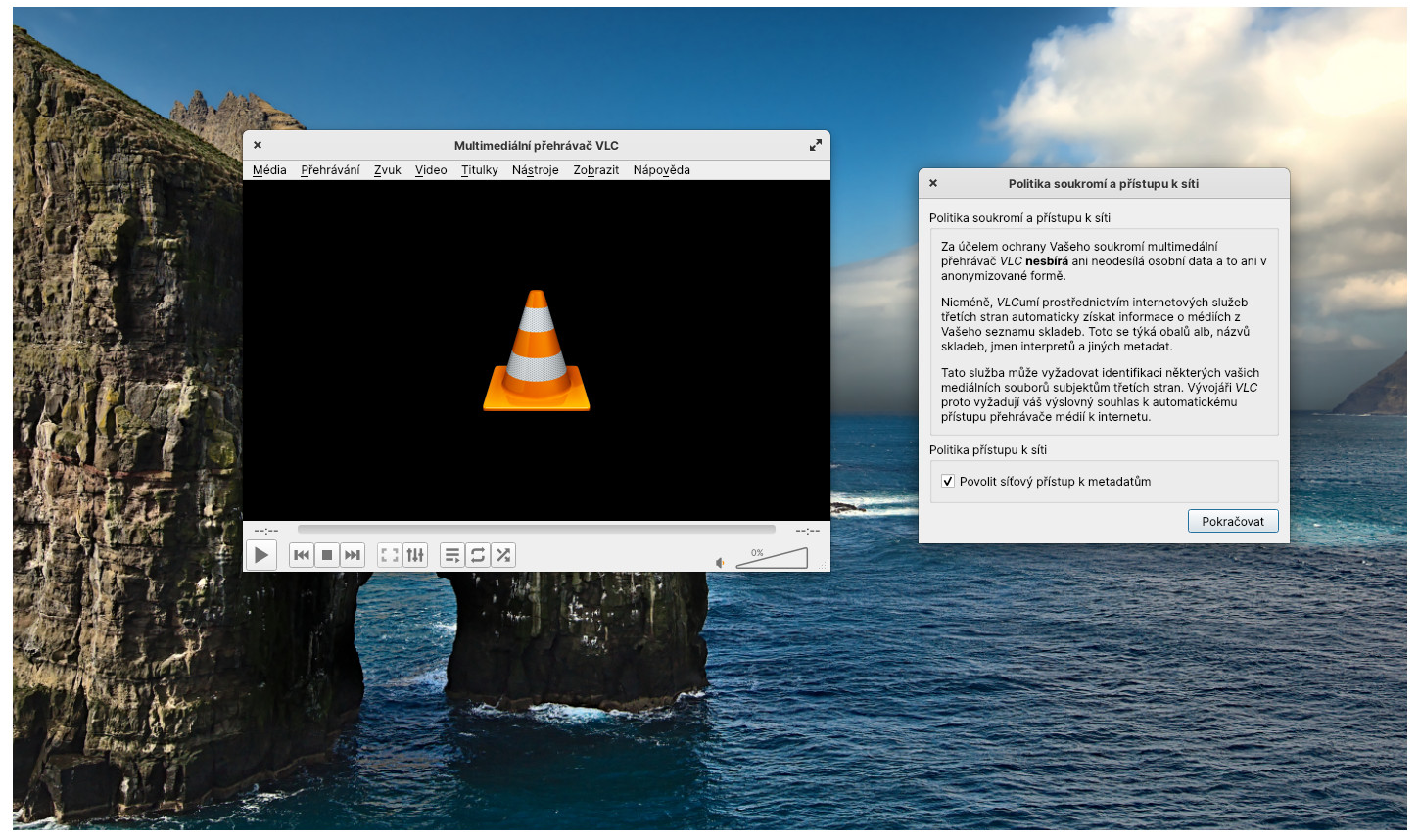Screen dimensions: 1419x840
Task: Adjust the VLC volume slider
Action: pos(772,558)
